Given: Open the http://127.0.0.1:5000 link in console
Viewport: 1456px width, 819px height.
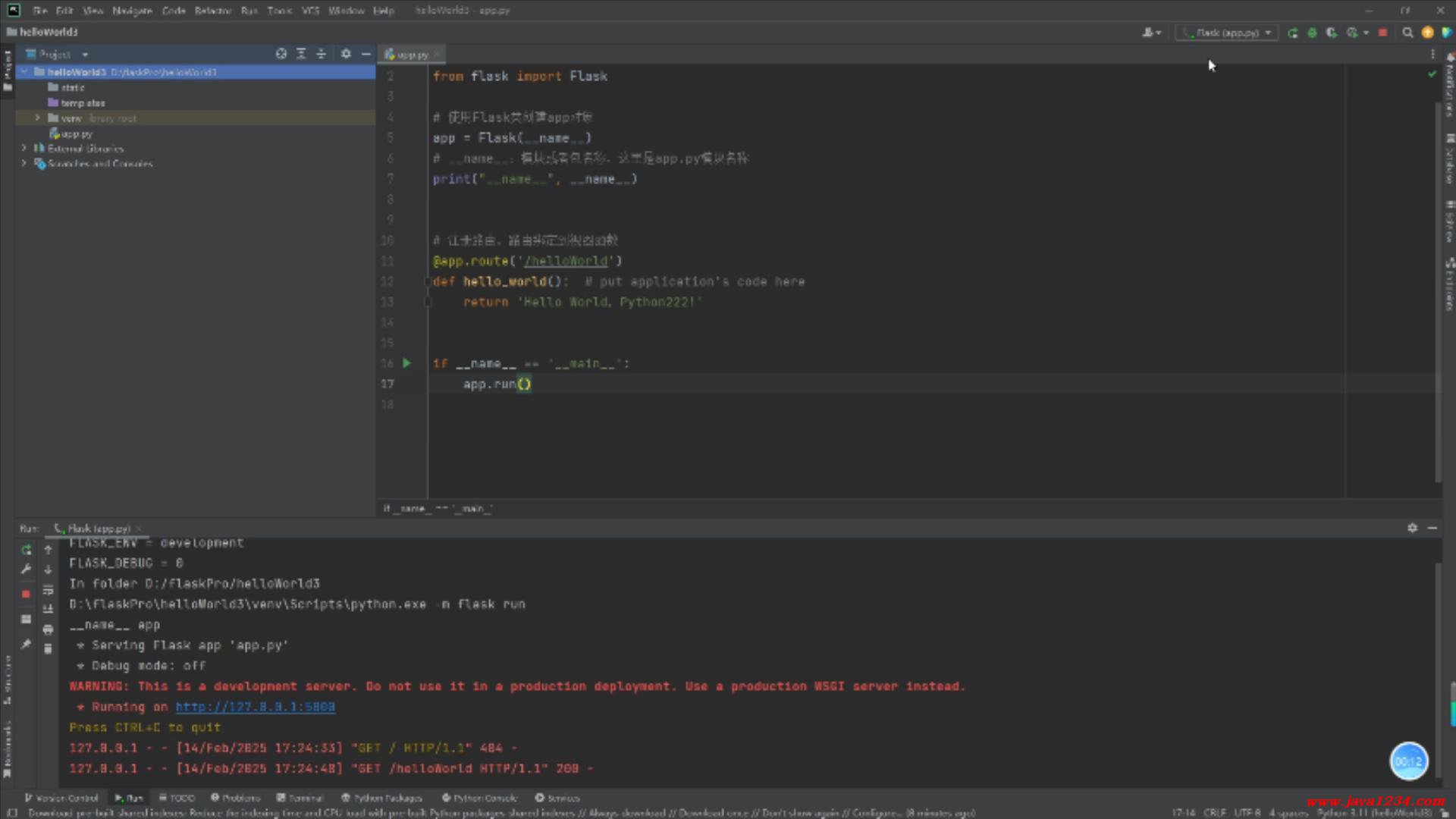Looking at the screenshot, I should point(255,707).
